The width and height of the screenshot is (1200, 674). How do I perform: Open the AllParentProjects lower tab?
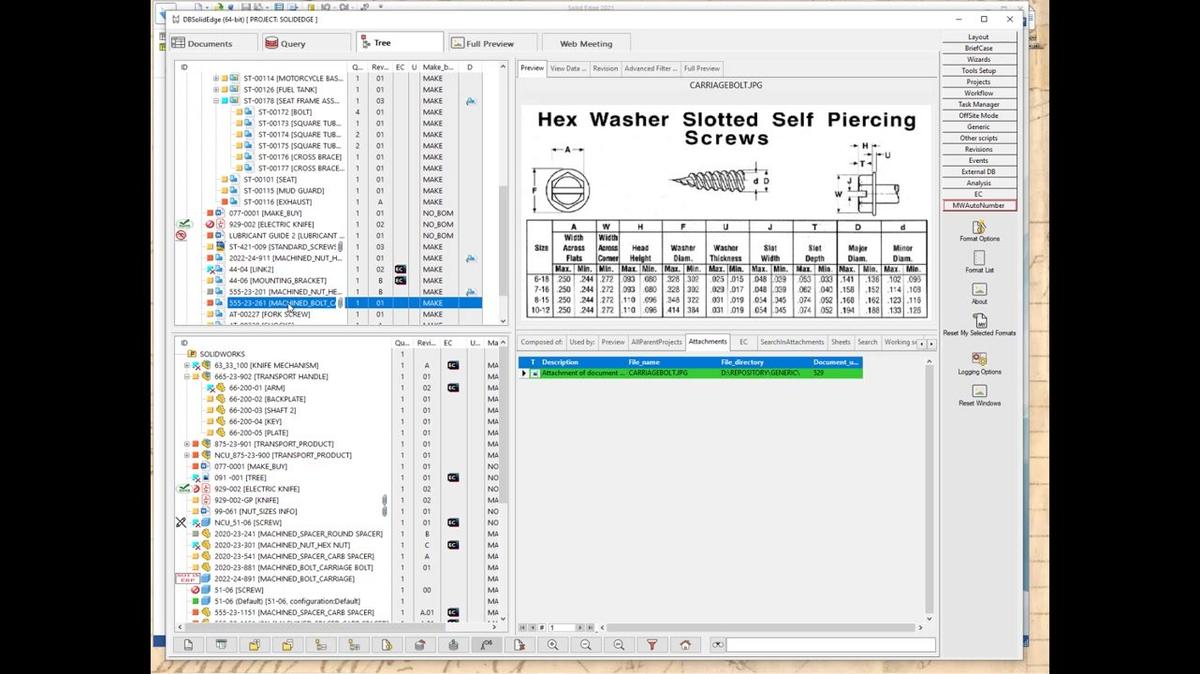657,342
